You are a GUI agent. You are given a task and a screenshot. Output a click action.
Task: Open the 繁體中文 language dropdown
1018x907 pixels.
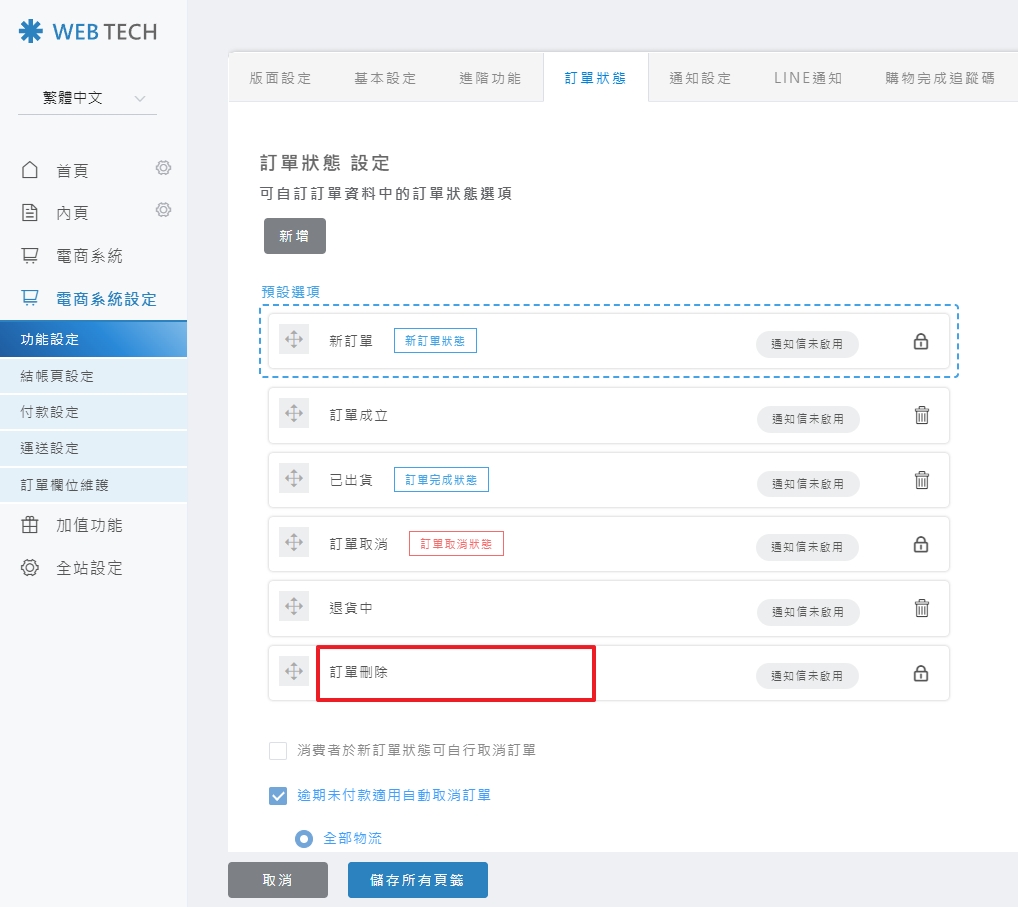pyautogui.click(x=87, y=98)
